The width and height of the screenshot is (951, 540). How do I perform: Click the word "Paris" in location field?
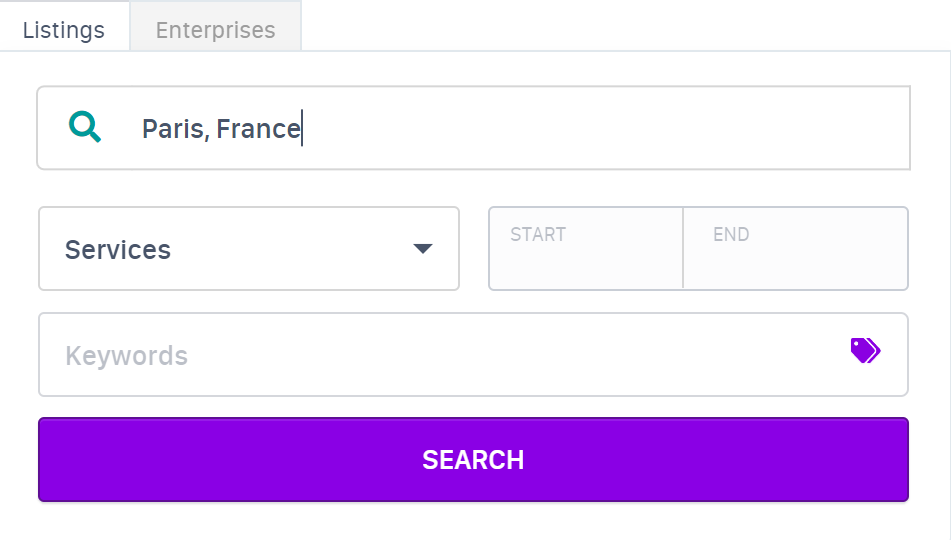coord(172,129)
